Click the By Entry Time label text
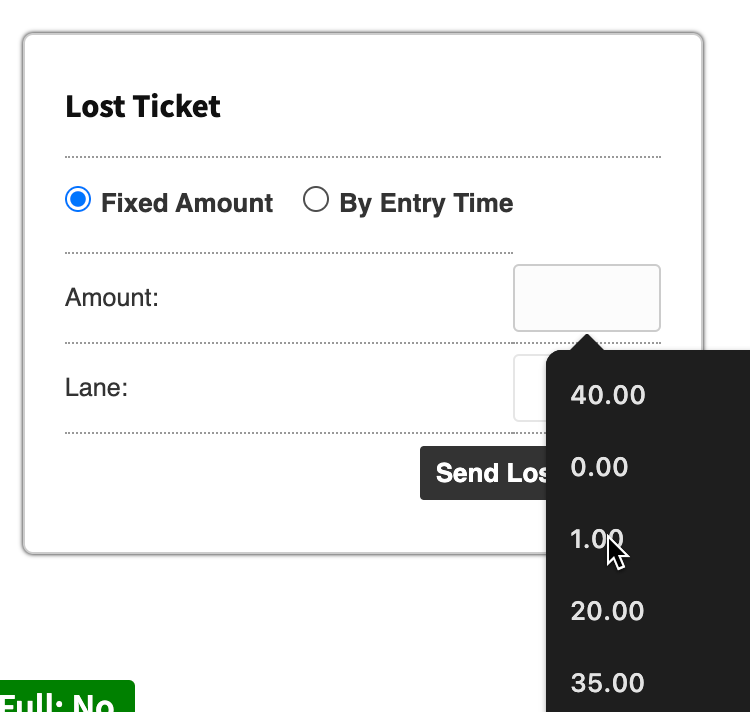 426,203
